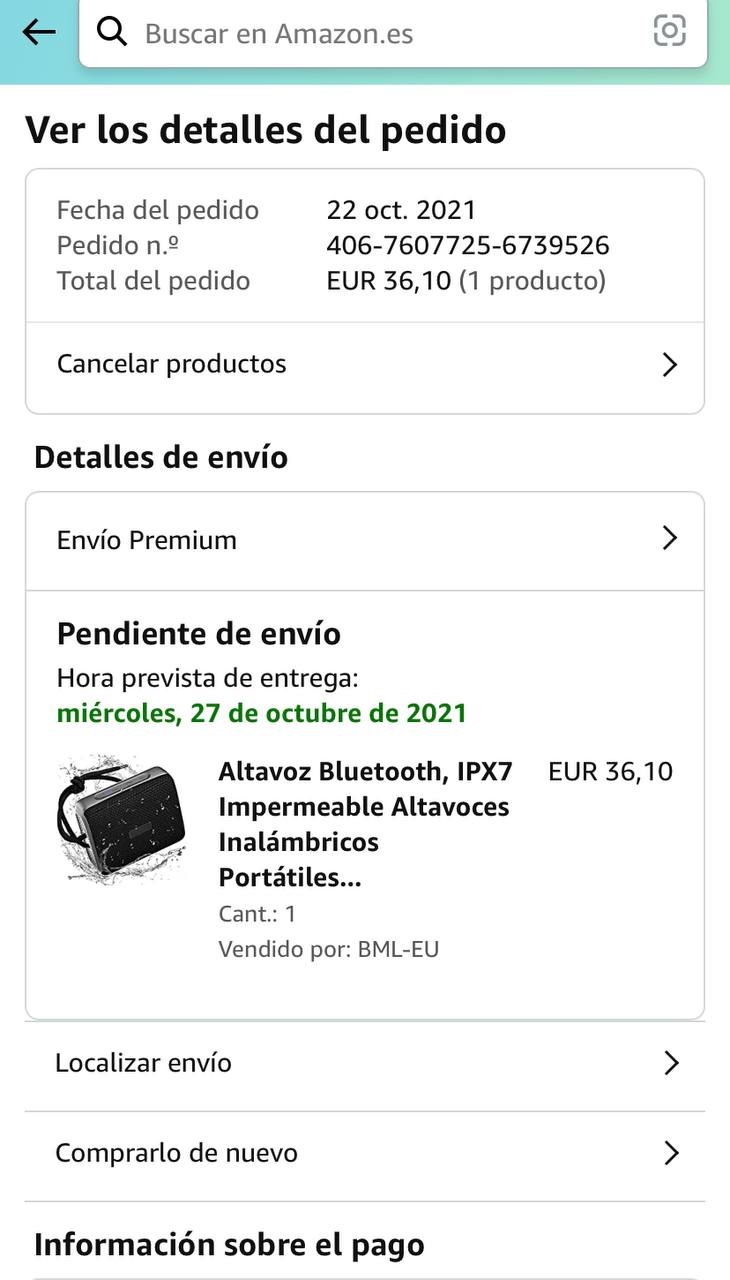Tap the back arrow icon
Screen dimensions: 730x1280
pyautogui.click(x=39, y=33)
